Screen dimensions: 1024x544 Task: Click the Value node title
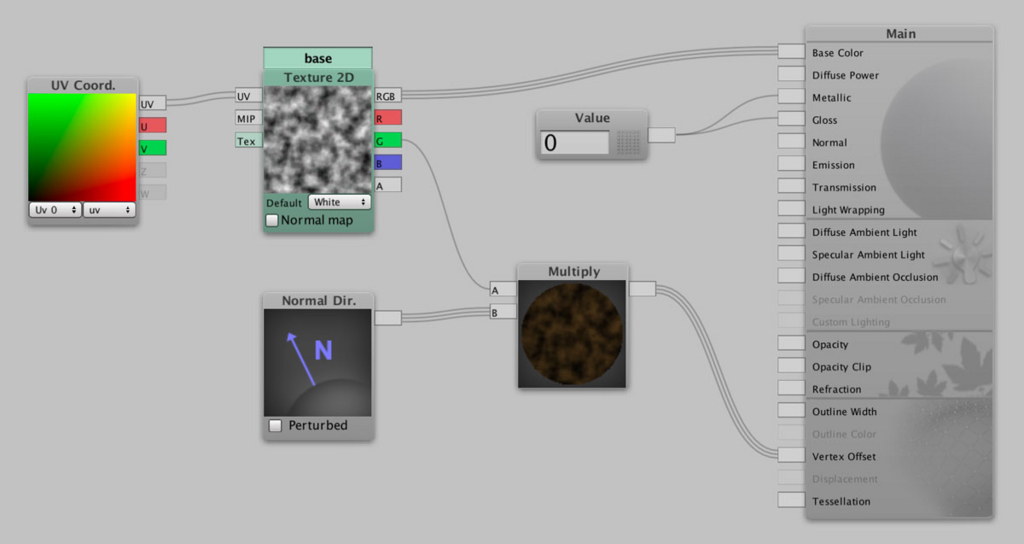click(x=592, y=118)
